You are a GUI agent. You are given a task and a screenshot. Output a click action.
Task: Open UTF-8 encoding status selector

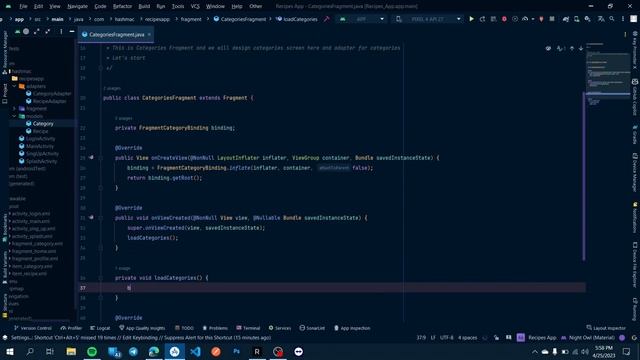click(x=447, y=338)
